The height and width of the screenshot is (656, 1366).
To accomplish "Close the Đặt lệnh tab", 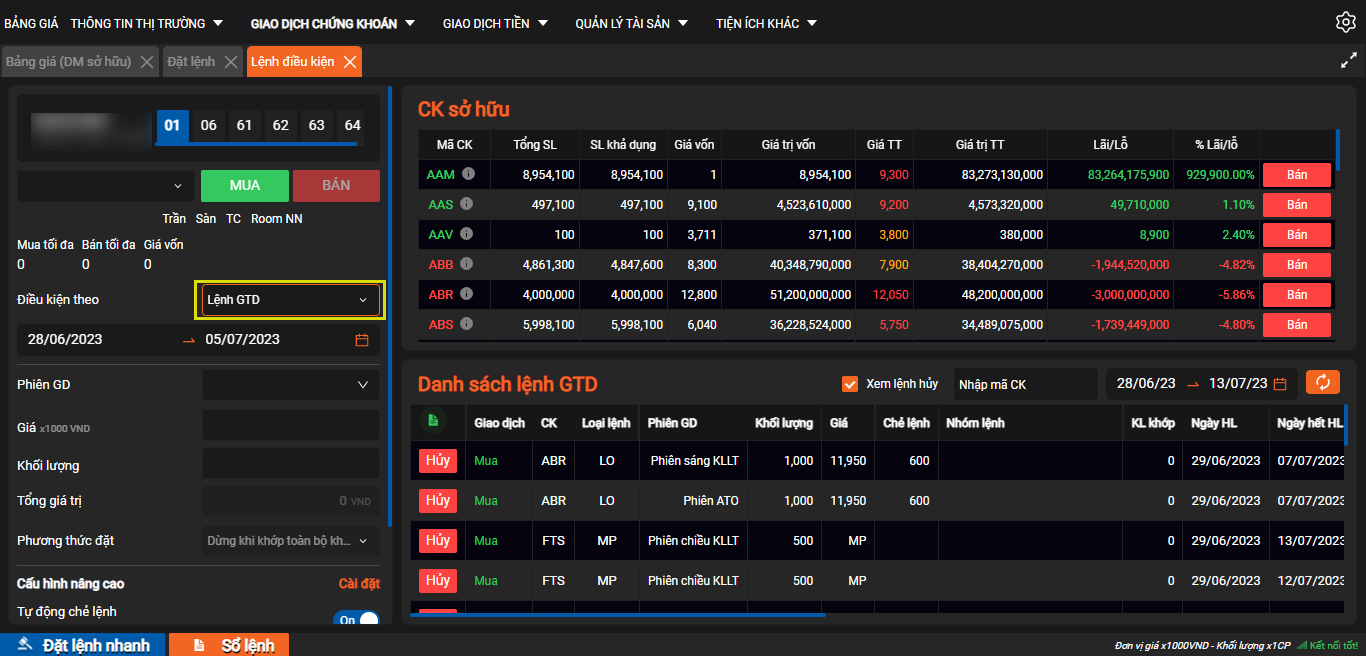I will 231,62.
